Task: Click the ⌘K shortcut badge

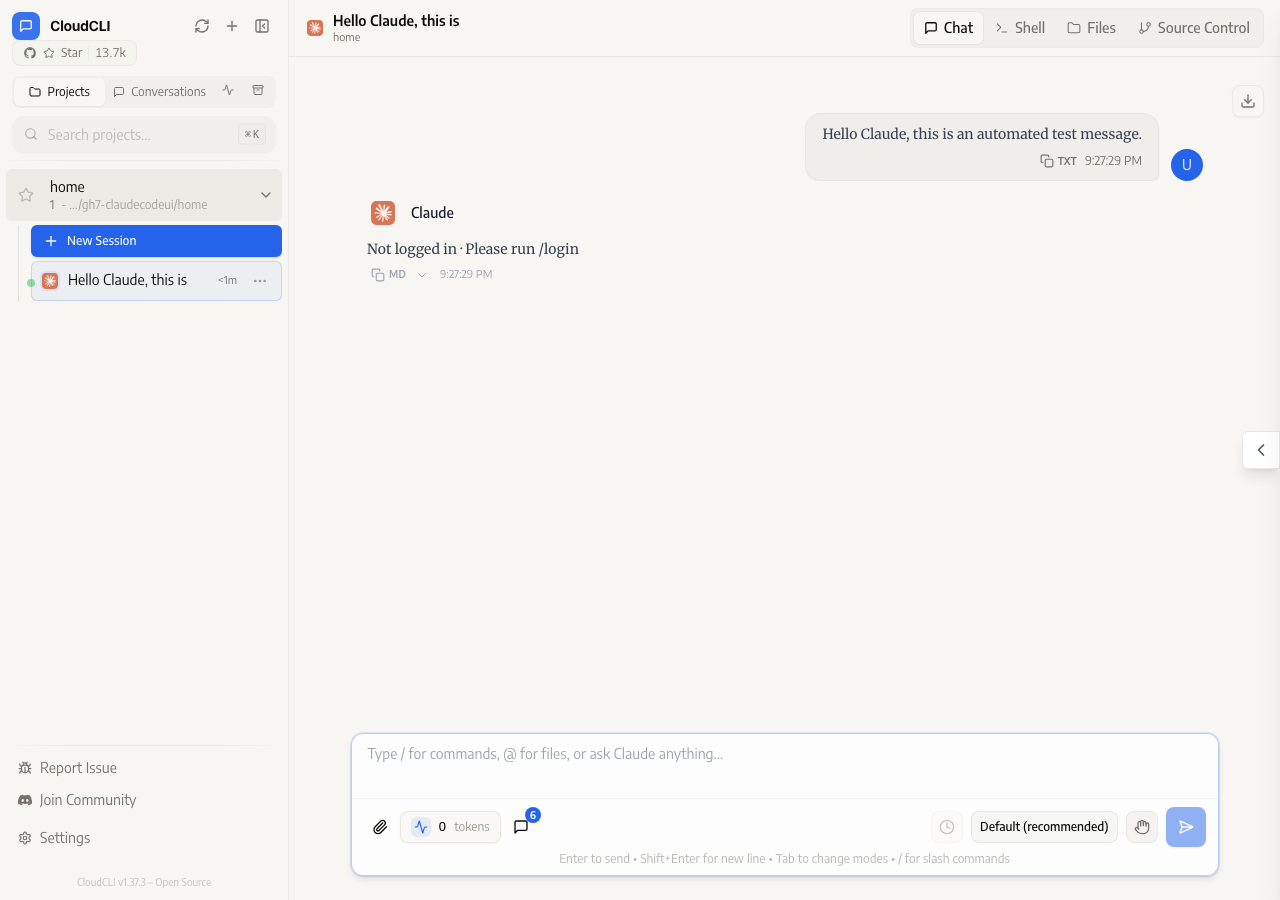Action: click(252, 134)
